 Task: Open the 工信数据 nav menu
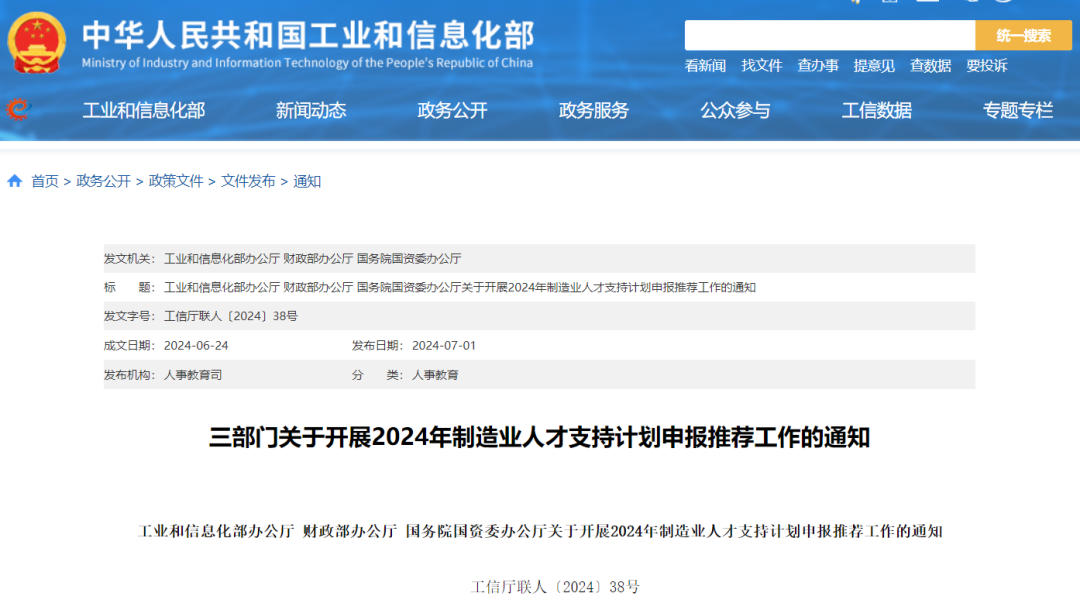point(877,110)
